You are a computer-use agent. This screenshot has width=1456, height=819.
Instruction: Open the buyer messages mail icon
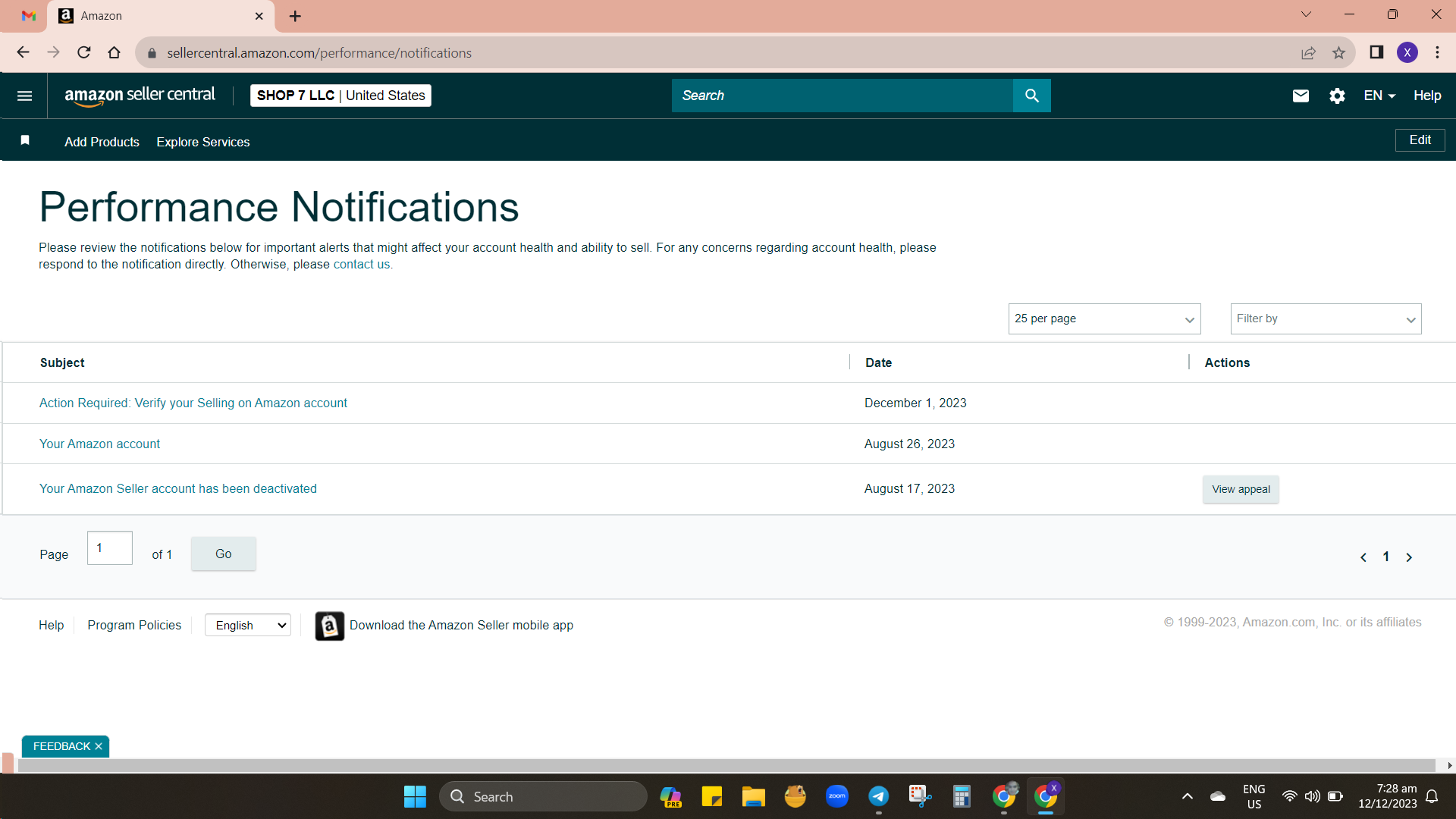pos(1301,96)
